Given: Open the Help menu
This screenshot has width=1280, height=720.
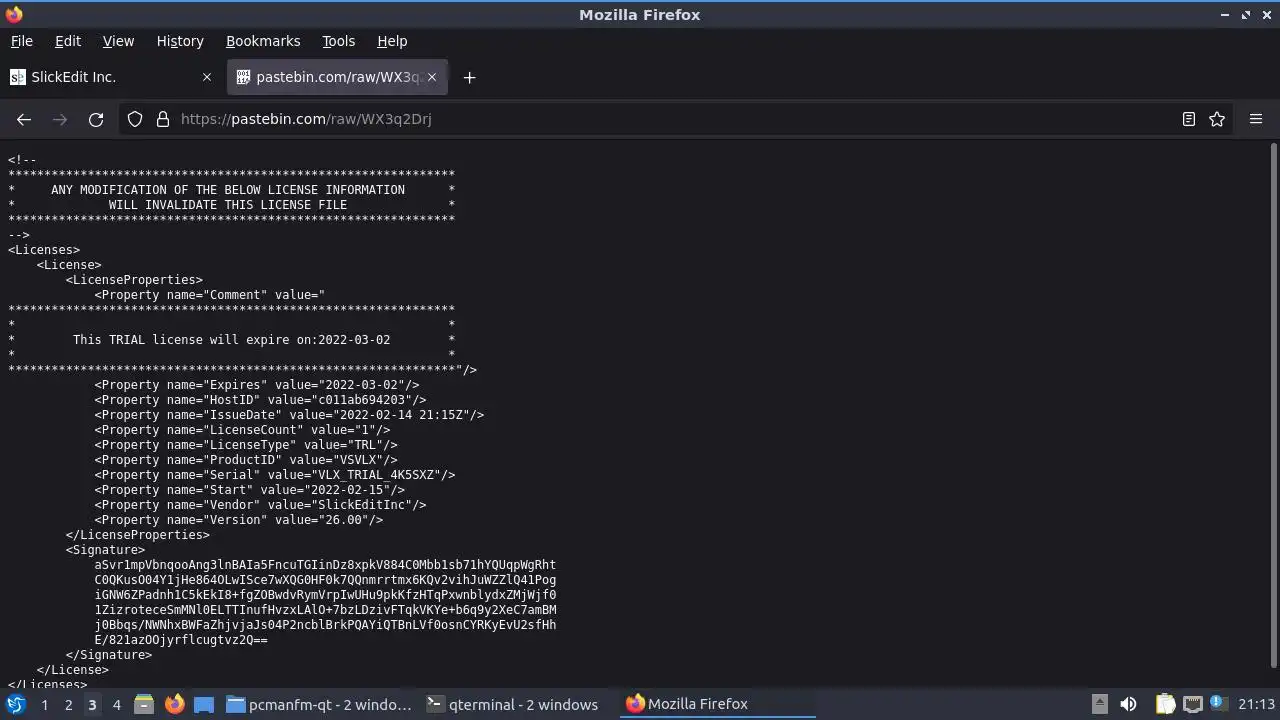Looking at the screenshot, I should (x=392, y=41).
